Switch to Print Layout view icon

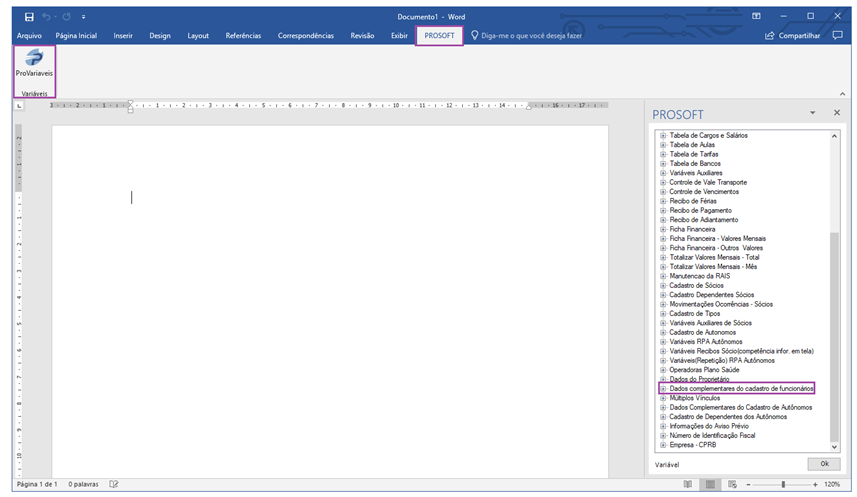coord(710,484)
